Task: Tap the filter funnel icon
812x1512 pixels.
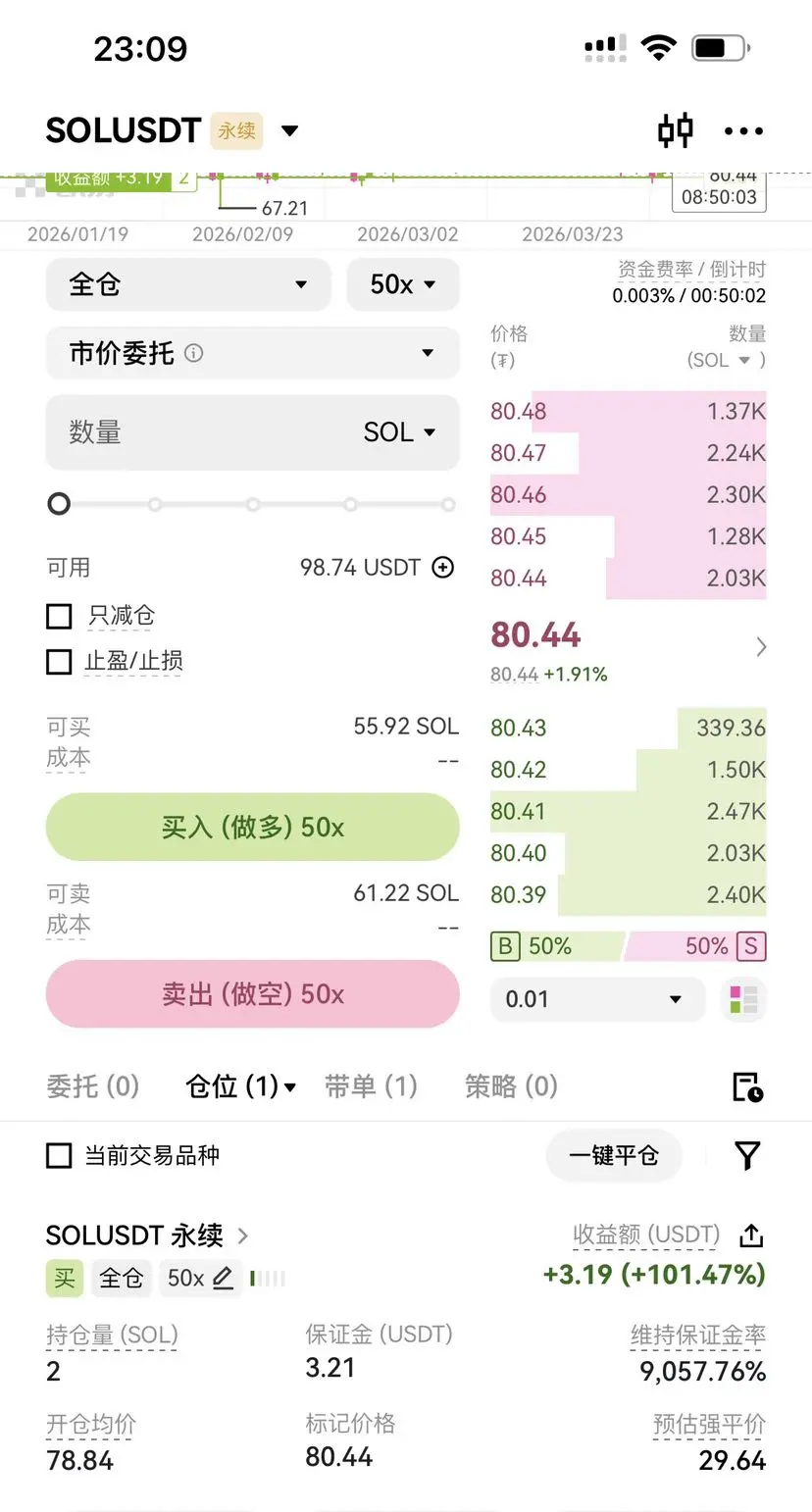Action: point(747,1155)
